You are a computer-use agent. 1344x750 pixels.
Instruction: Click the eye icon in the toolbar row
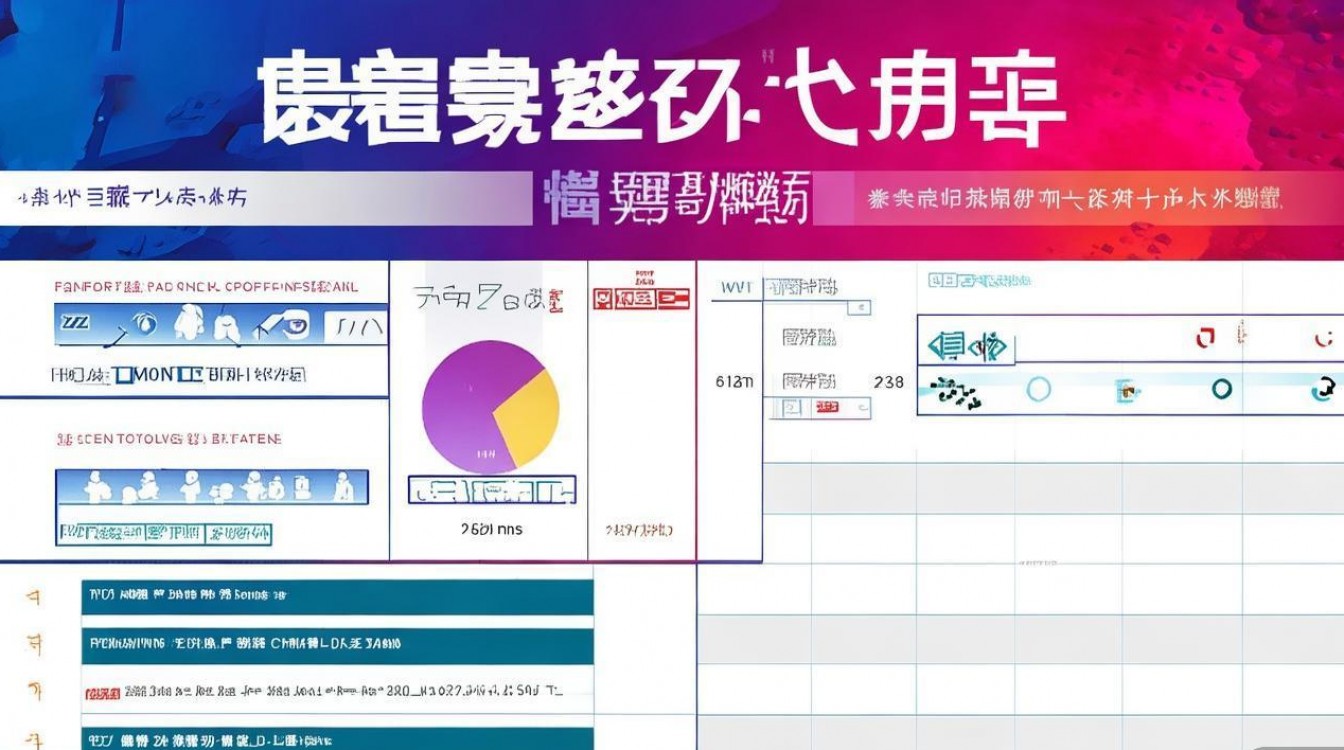pyautogui.click(x=295, y=324)
